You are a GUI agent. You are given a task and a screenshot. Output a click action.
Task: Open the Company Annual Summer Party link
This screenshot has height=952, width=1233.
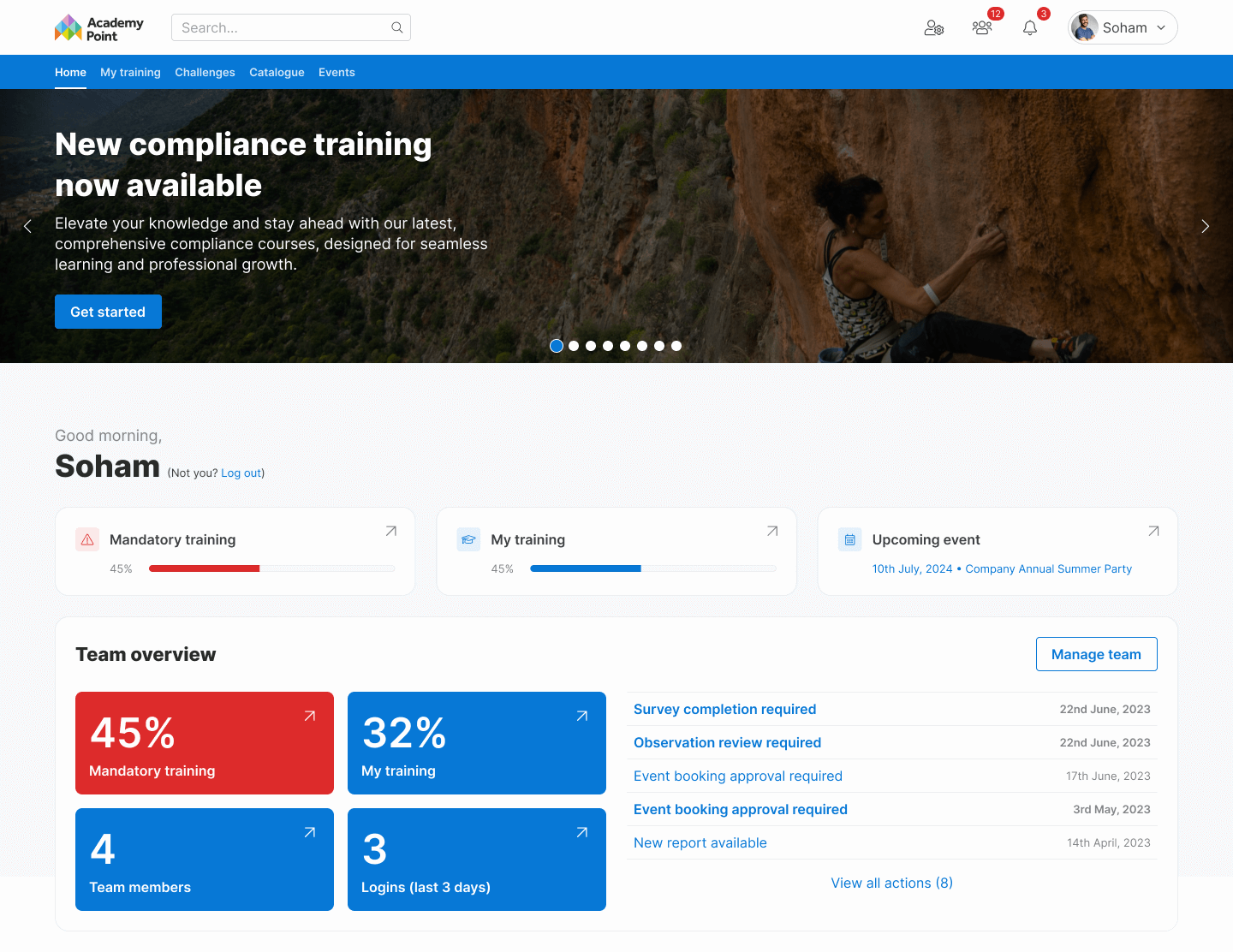pyautogui.click(x=1047, y=568)
